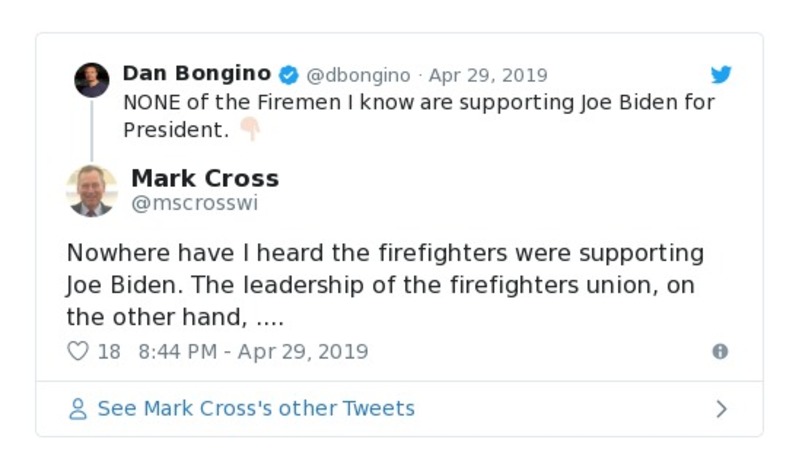Click the person icon near other Tweets
The width and height of the screenshot is (799, 468).
pyautogui.click(x=77, y=409)
